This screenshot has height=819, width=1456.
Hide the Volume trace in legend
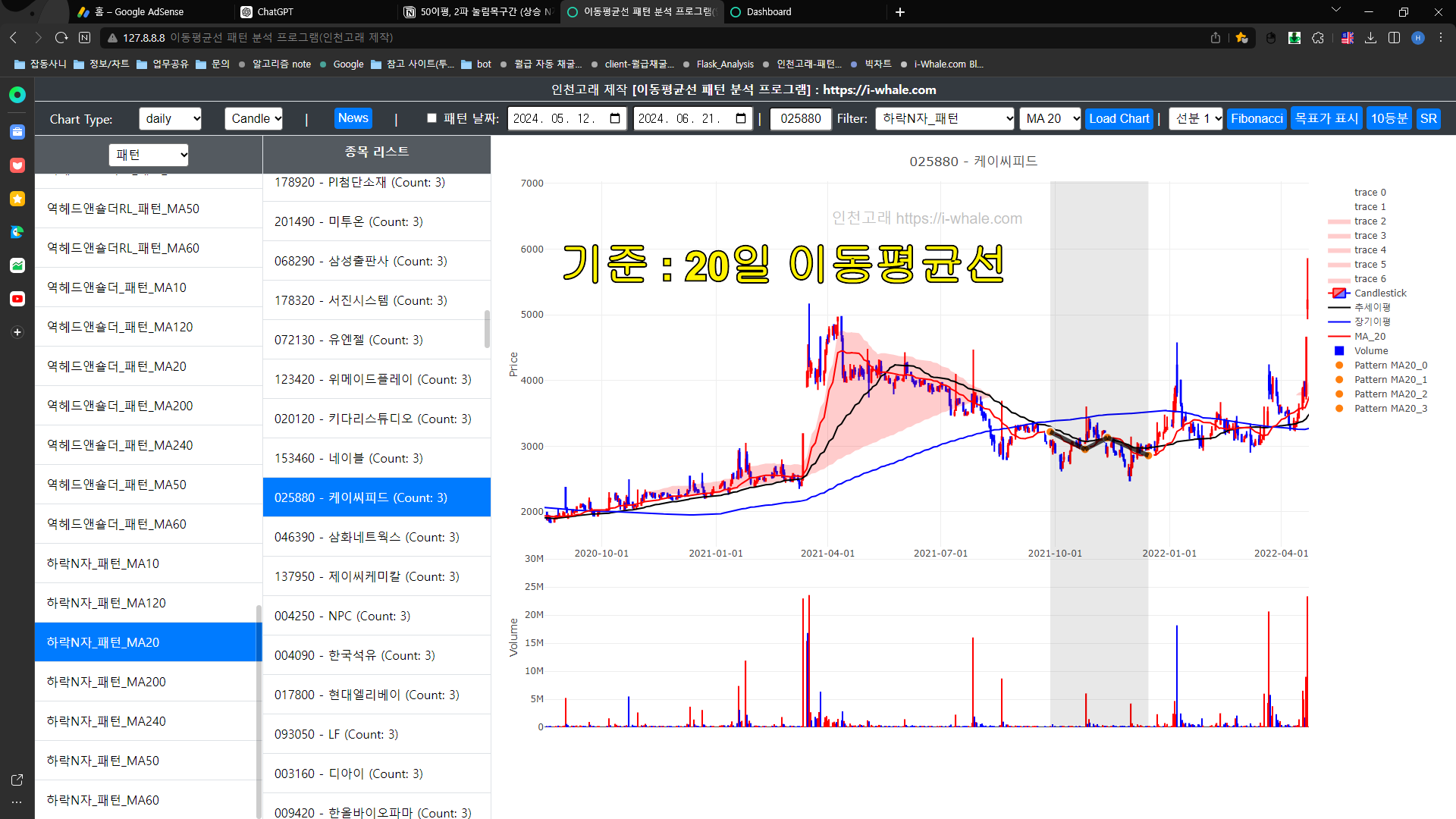(1370, 351)
